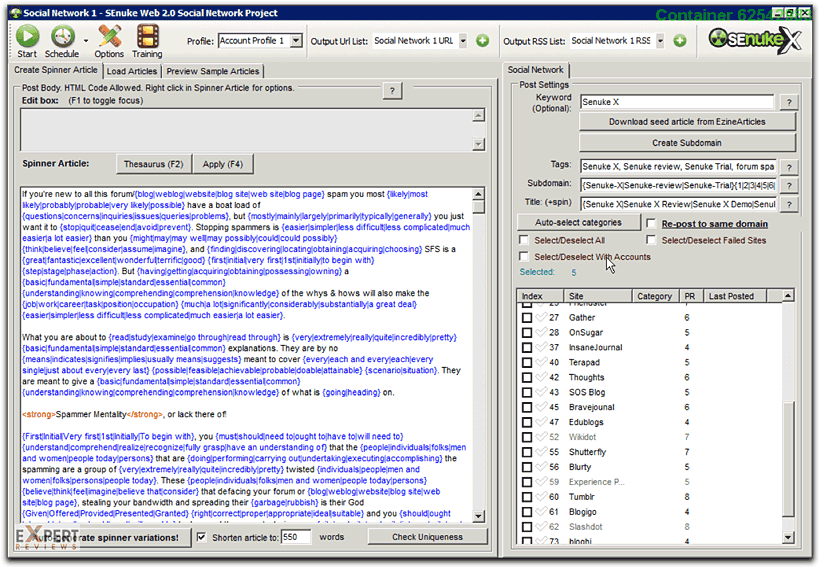Check the Thoughts site checkbox
This screenshot has width=820, height=568.
(527, 377)
